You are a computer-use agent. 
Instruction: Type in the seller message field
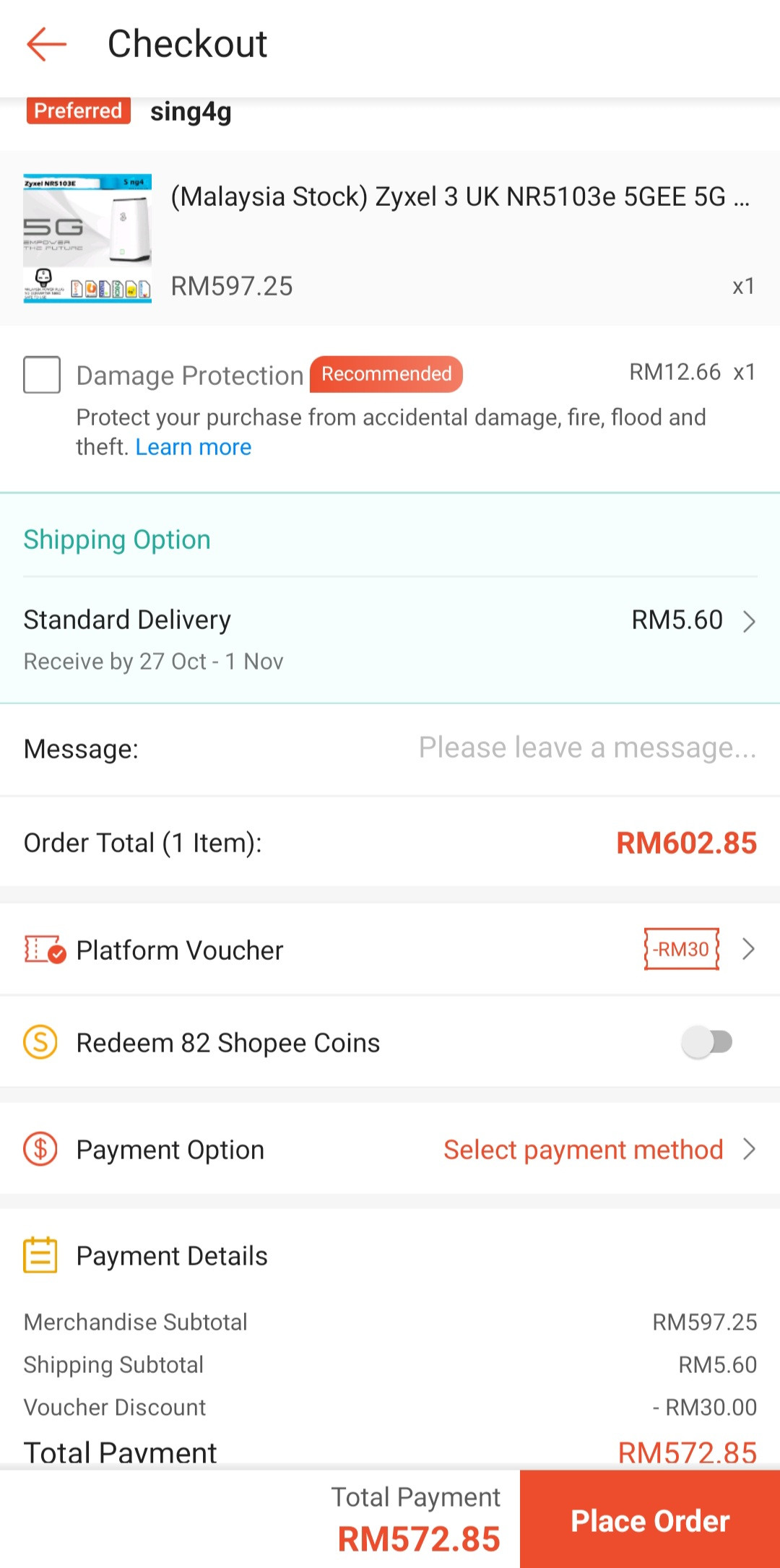(587, 748)
